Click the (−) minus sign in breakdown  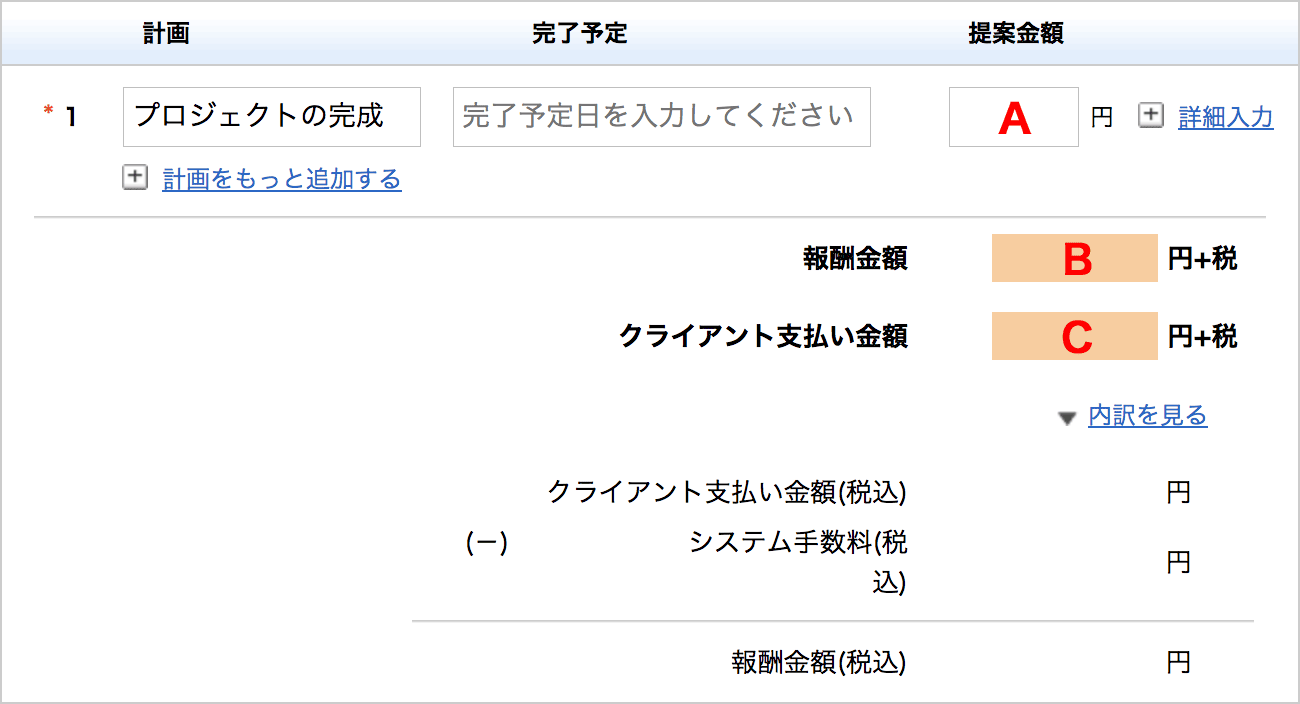488,543
